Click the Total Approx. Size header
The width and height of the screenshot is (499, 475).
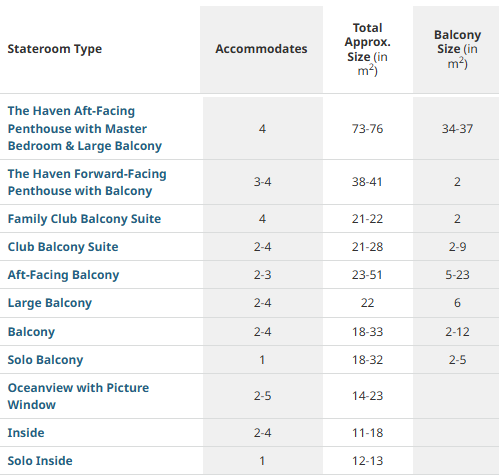pos(368,49)
